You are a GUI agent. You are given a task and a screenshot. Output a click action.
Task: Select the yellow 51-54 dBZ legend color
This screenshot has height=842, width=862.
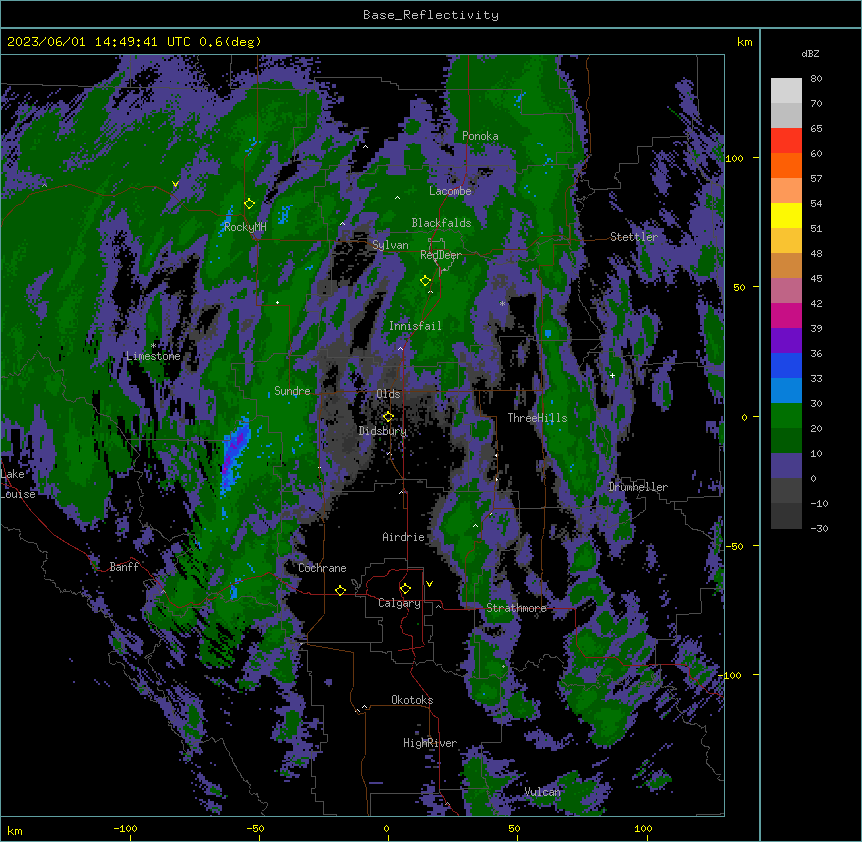(786, 216)
